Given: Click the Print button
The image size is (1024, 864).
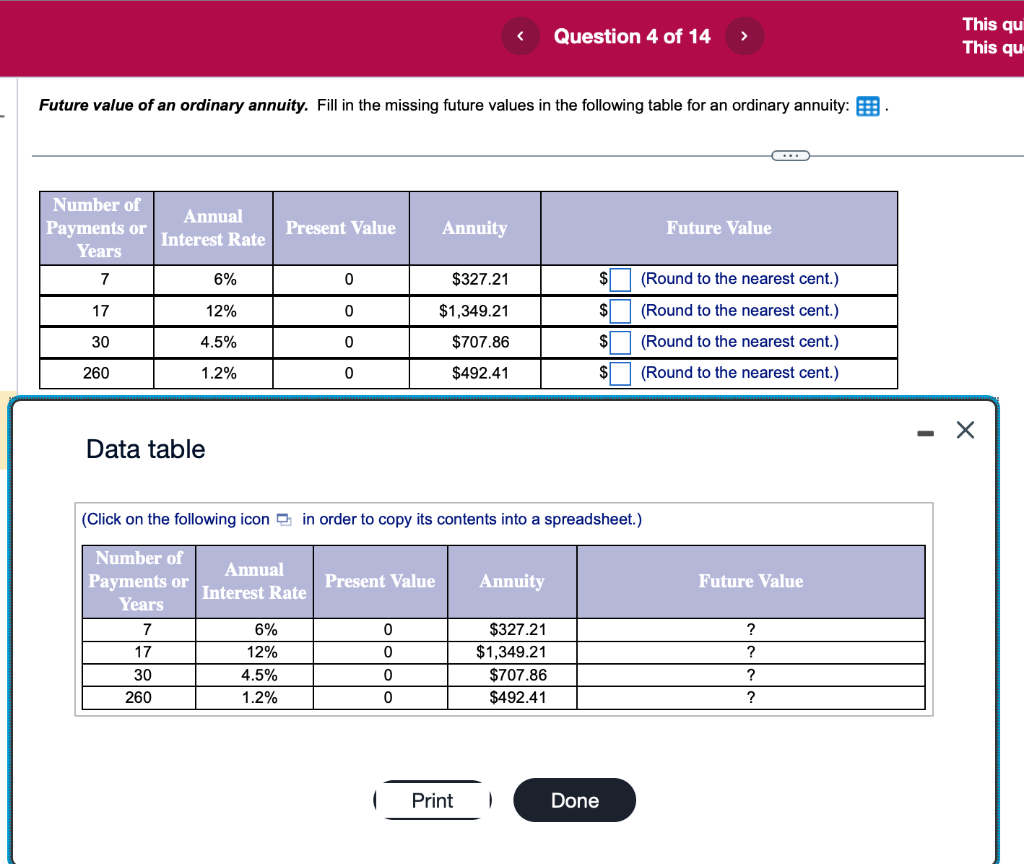Looking at the screenshot, I should coord(432,800).
